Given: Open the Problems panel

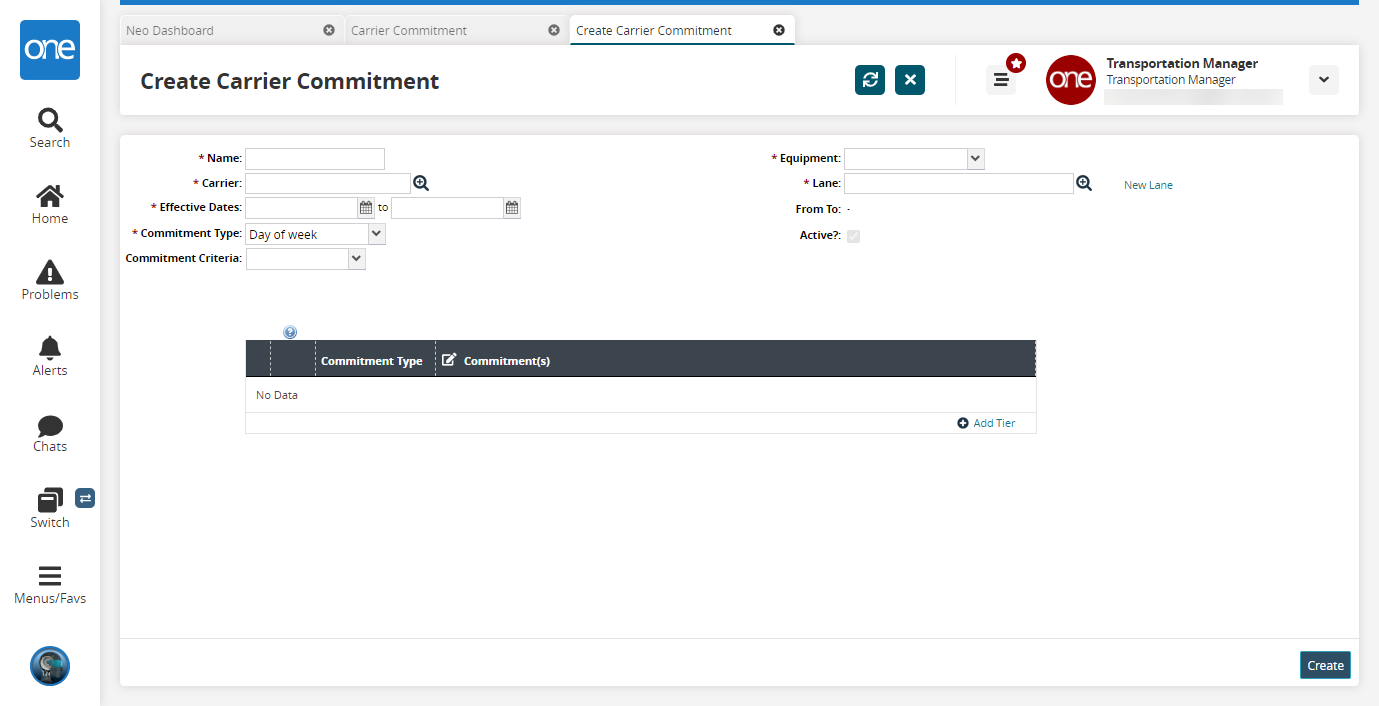Looking at the screenshot, I should click(x=50, y=281).
